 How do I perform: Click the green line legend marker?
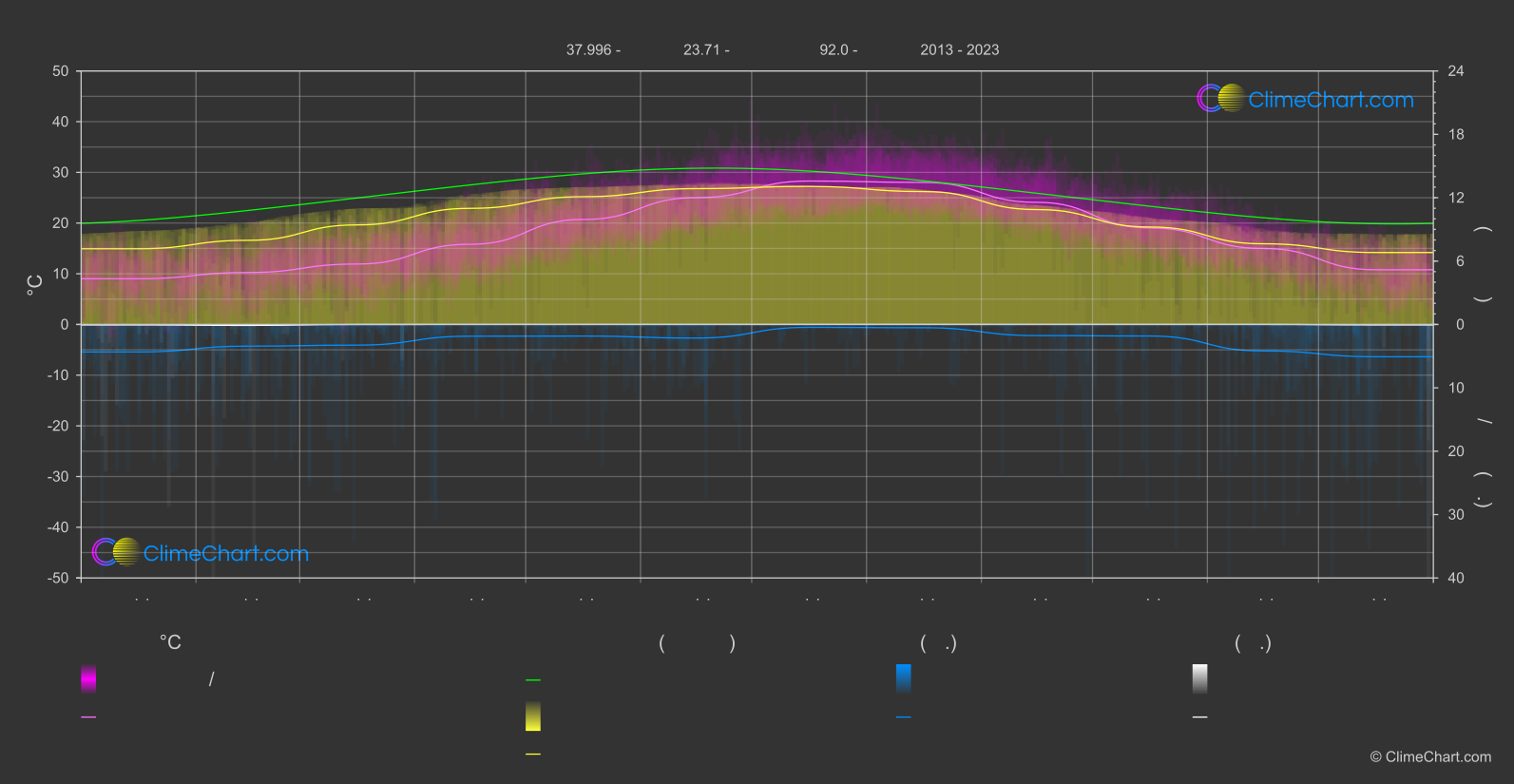(x=533, y=680)
